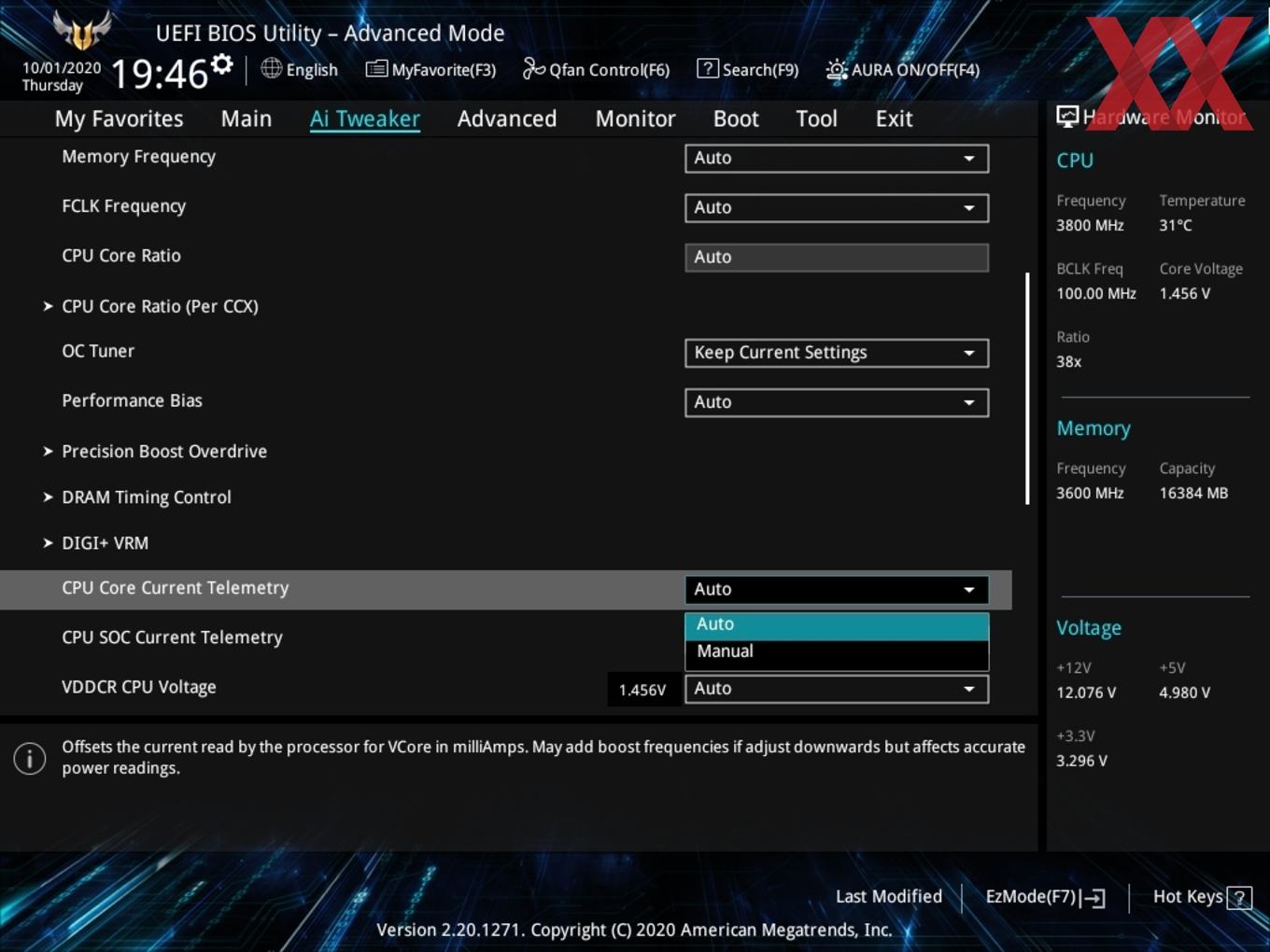Viewport: 1270px width, 952px height.
Task: Click the Hot Keys question mark icon
Action: coord(1239,898)
